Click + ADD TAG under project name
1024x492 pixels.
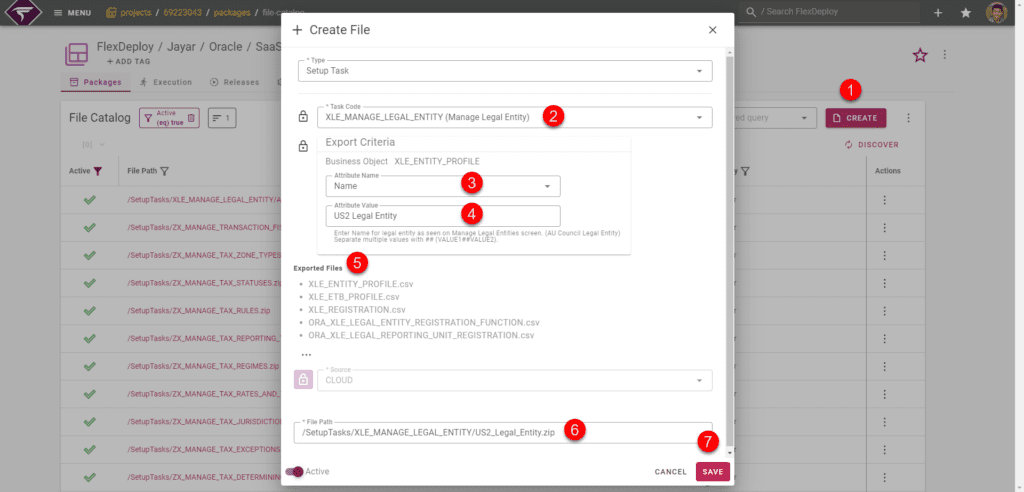click(x=129, y=61)
